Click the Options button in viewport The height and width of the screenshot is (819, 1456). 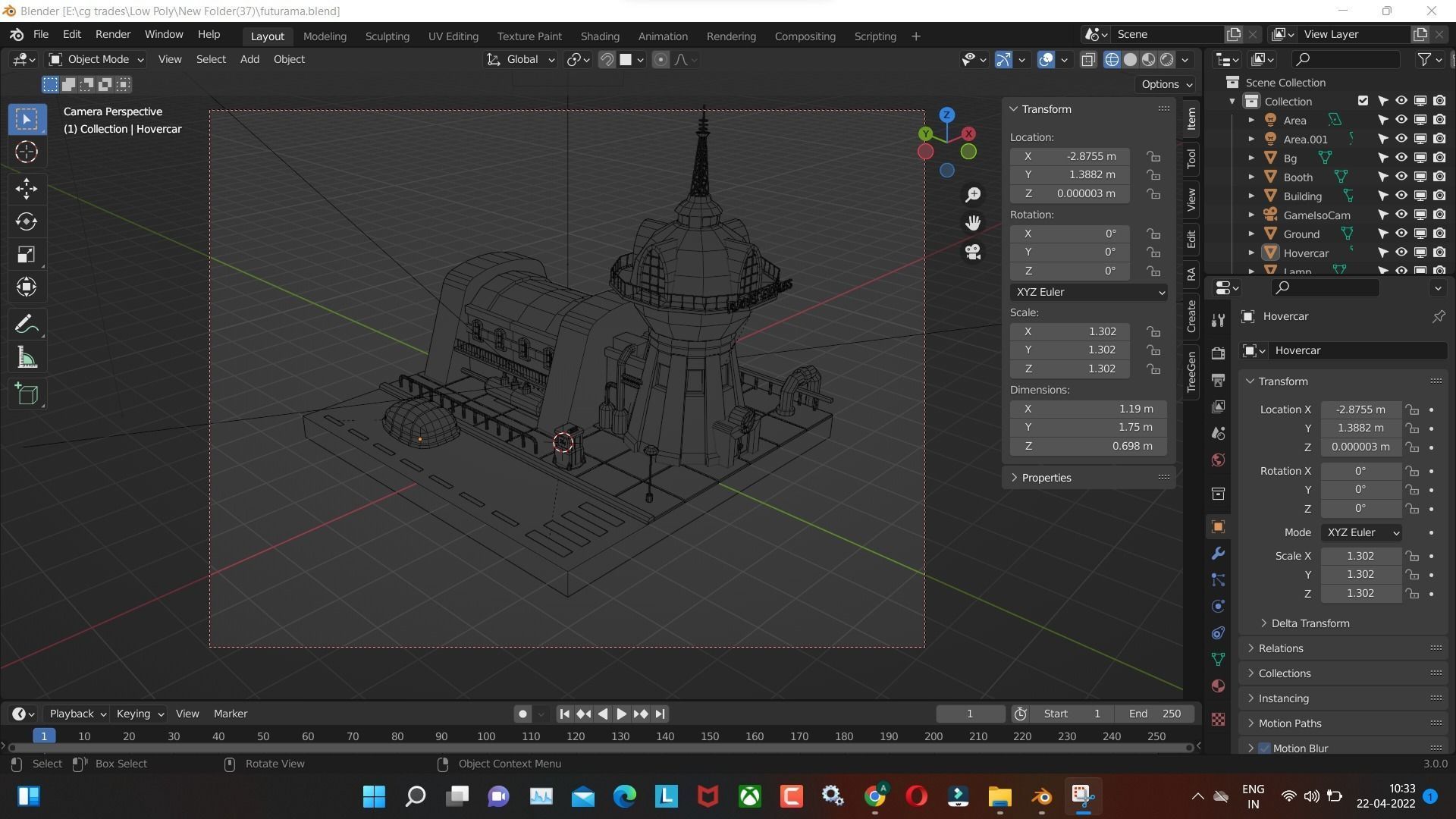tap(1166, 84)
